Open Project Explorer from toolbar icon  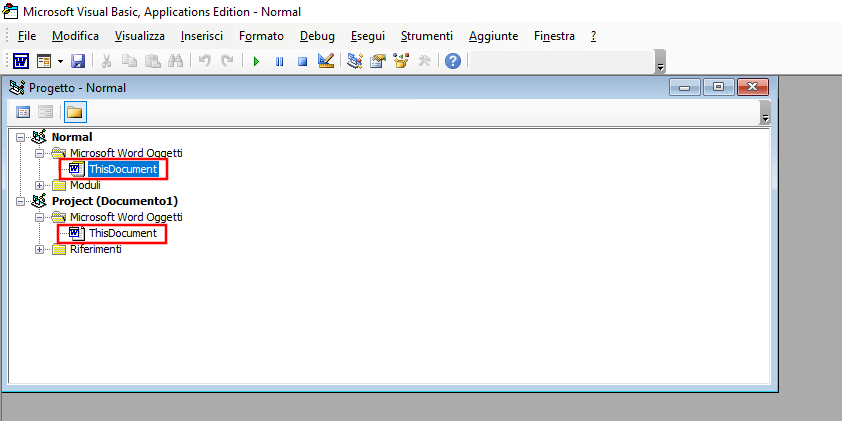(354, 61)
